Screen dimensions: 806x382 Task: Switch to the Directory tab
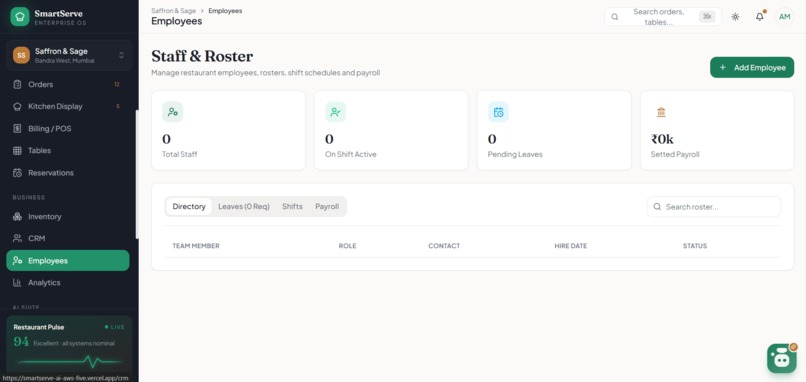(x=189, y=207)
